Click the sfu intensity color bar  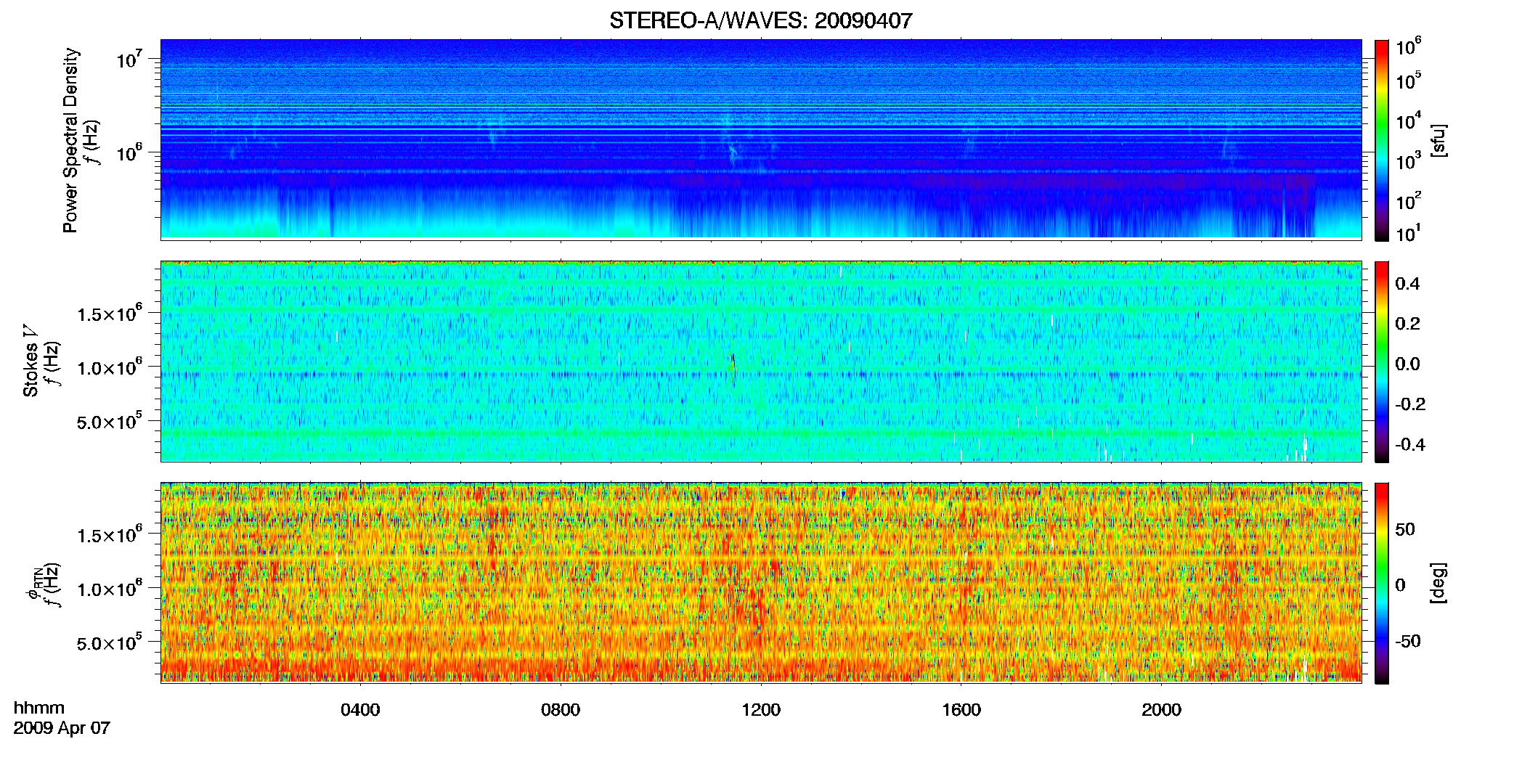click(1381, 140)
